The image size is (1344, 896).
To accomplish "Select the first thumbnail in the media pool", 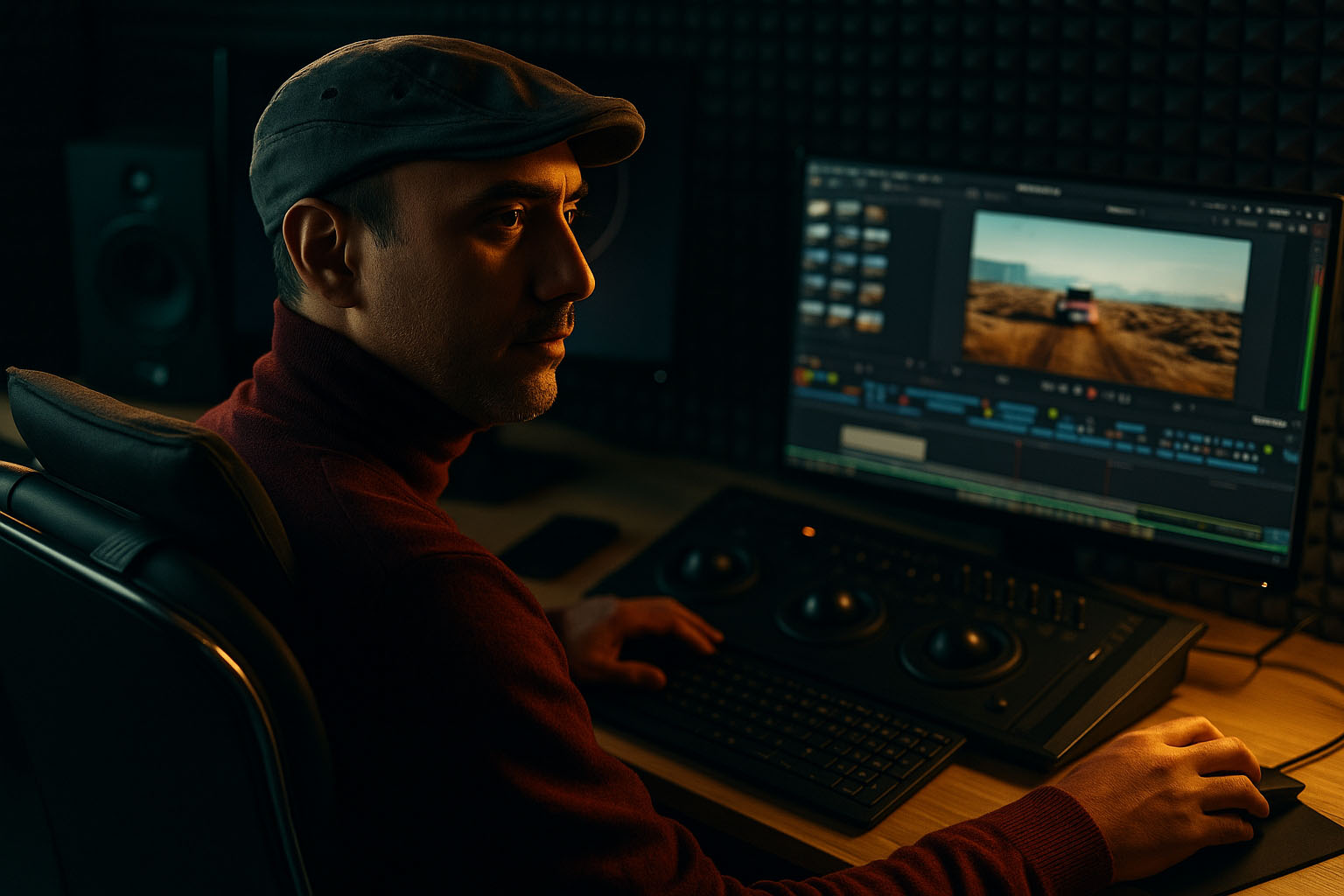I will click(x=819, y=208).
